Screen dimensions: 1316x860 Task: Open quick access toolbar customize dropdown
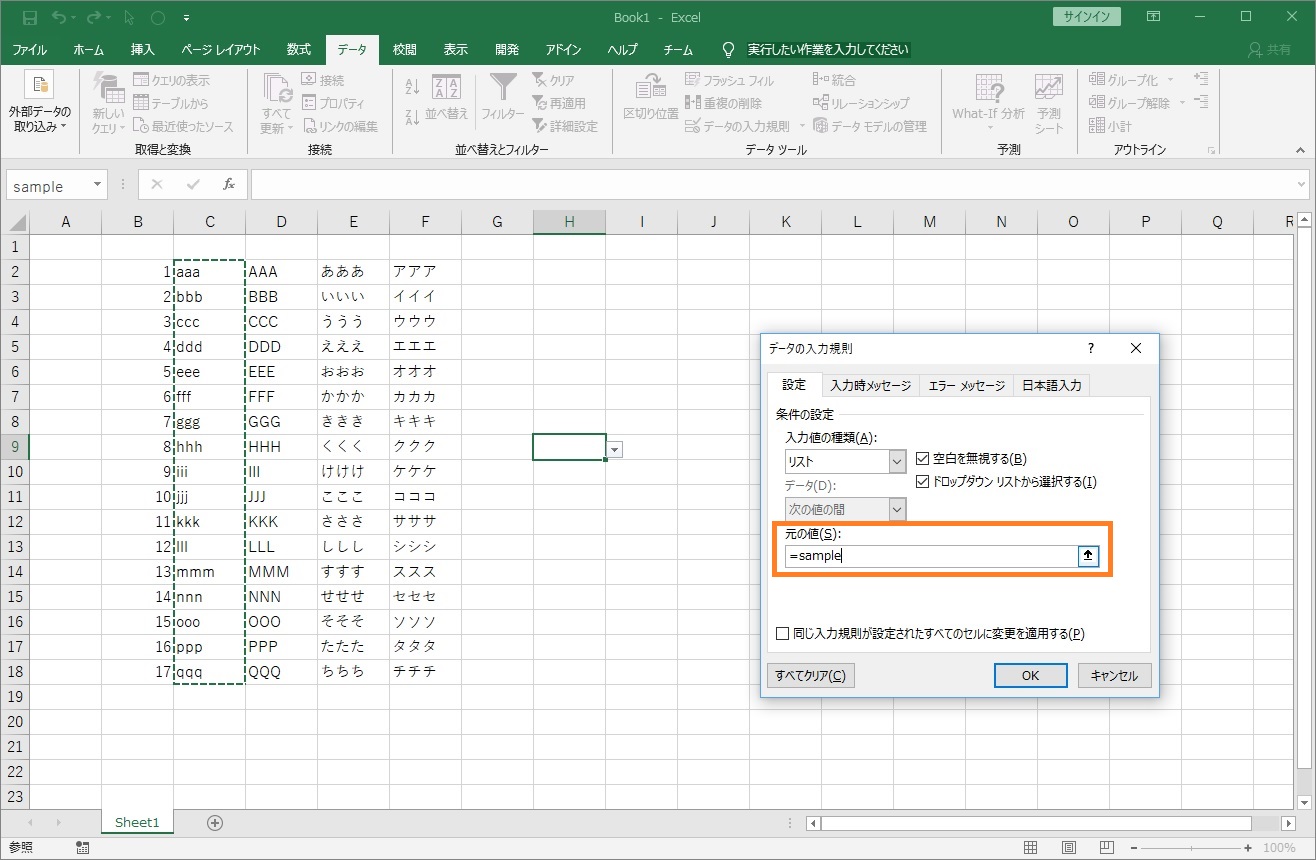[188, 18]
